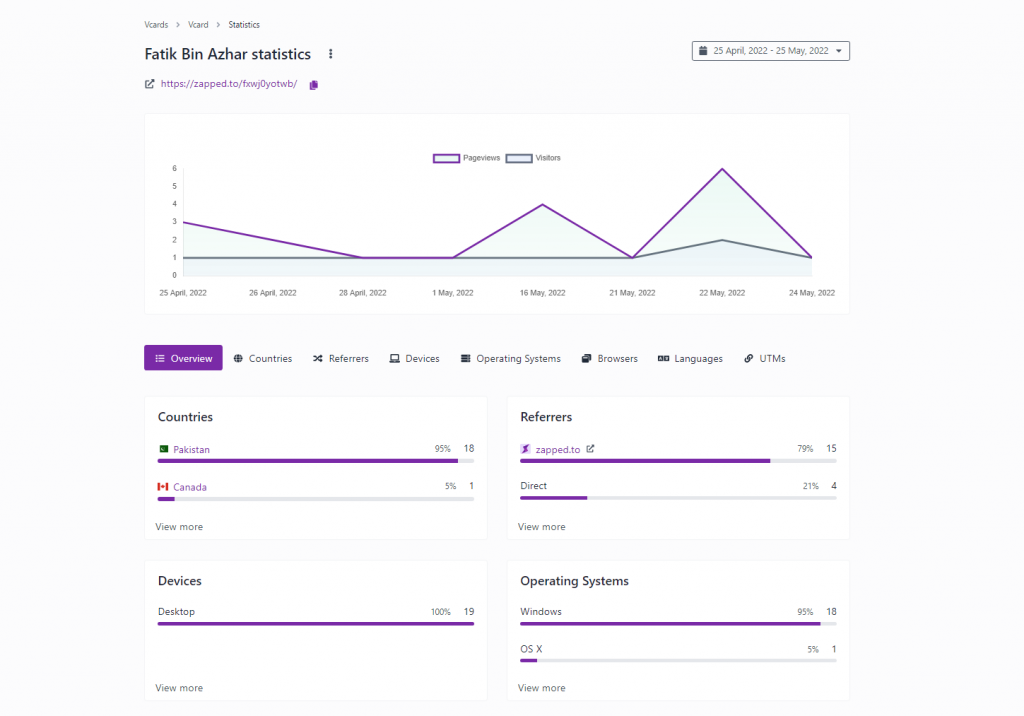Click the Desktop device row label
The height and width of the screenshot is (716, 1024).
pos(176,611)
